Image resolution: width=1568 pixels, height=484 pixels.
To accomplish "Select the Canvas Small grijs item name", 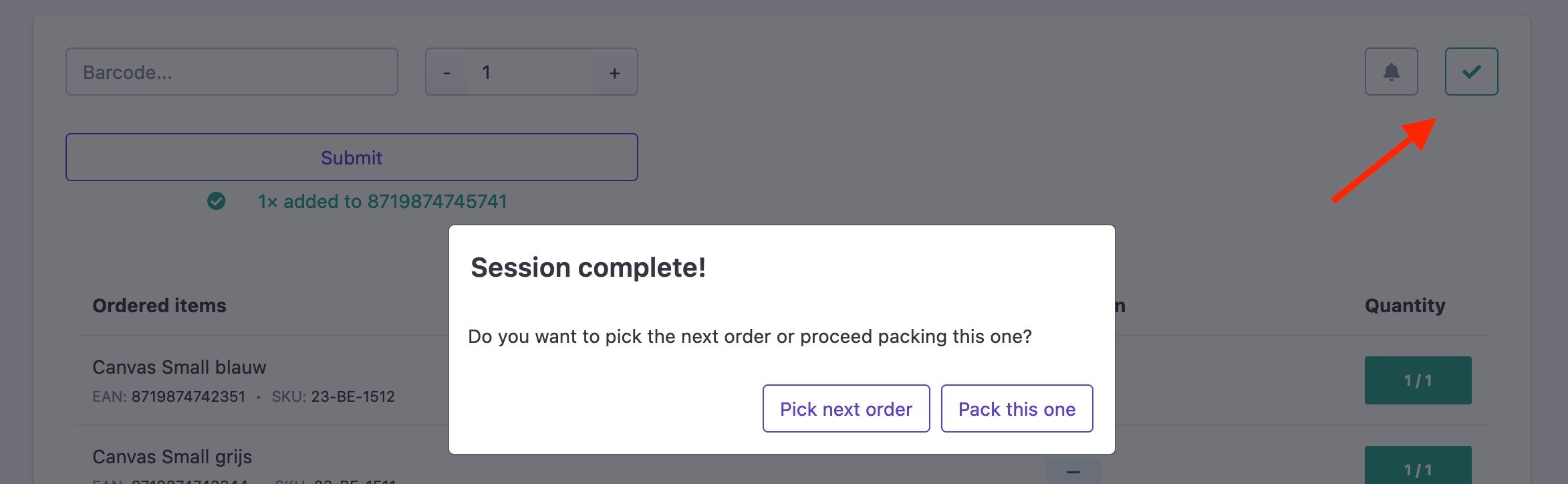I will pos(172,457).
